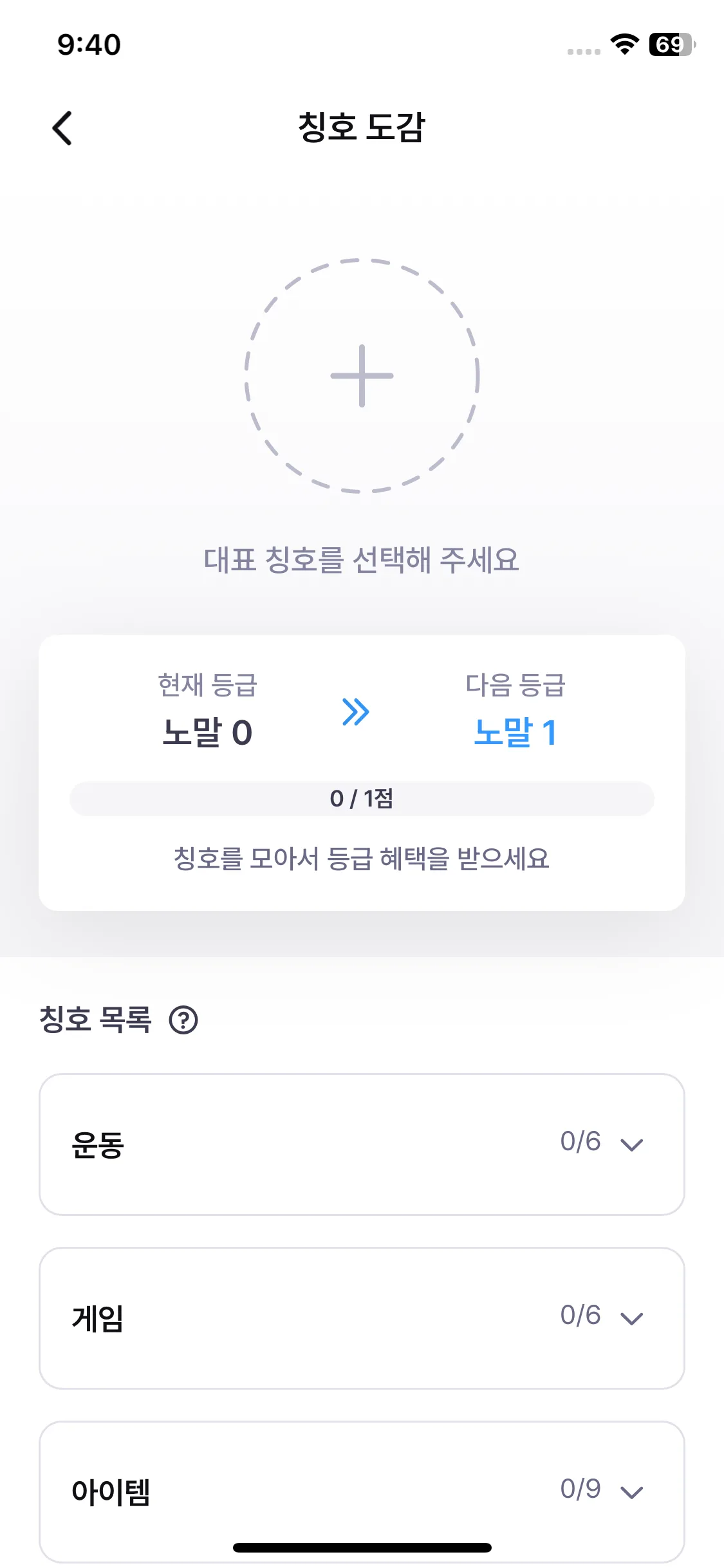Expand the 아이템 category chevron

(x=631, y=1491)
